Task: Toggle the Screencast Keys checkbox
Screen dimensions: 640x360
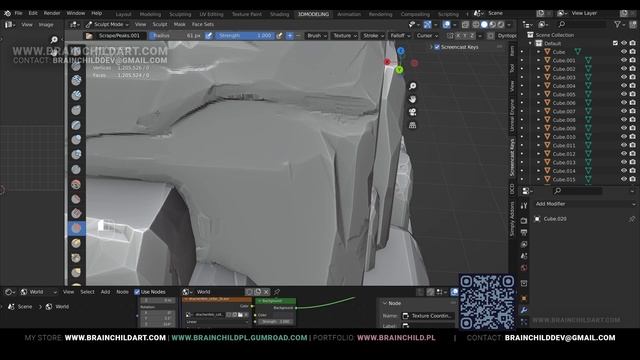Action: (x=437, y=47)
